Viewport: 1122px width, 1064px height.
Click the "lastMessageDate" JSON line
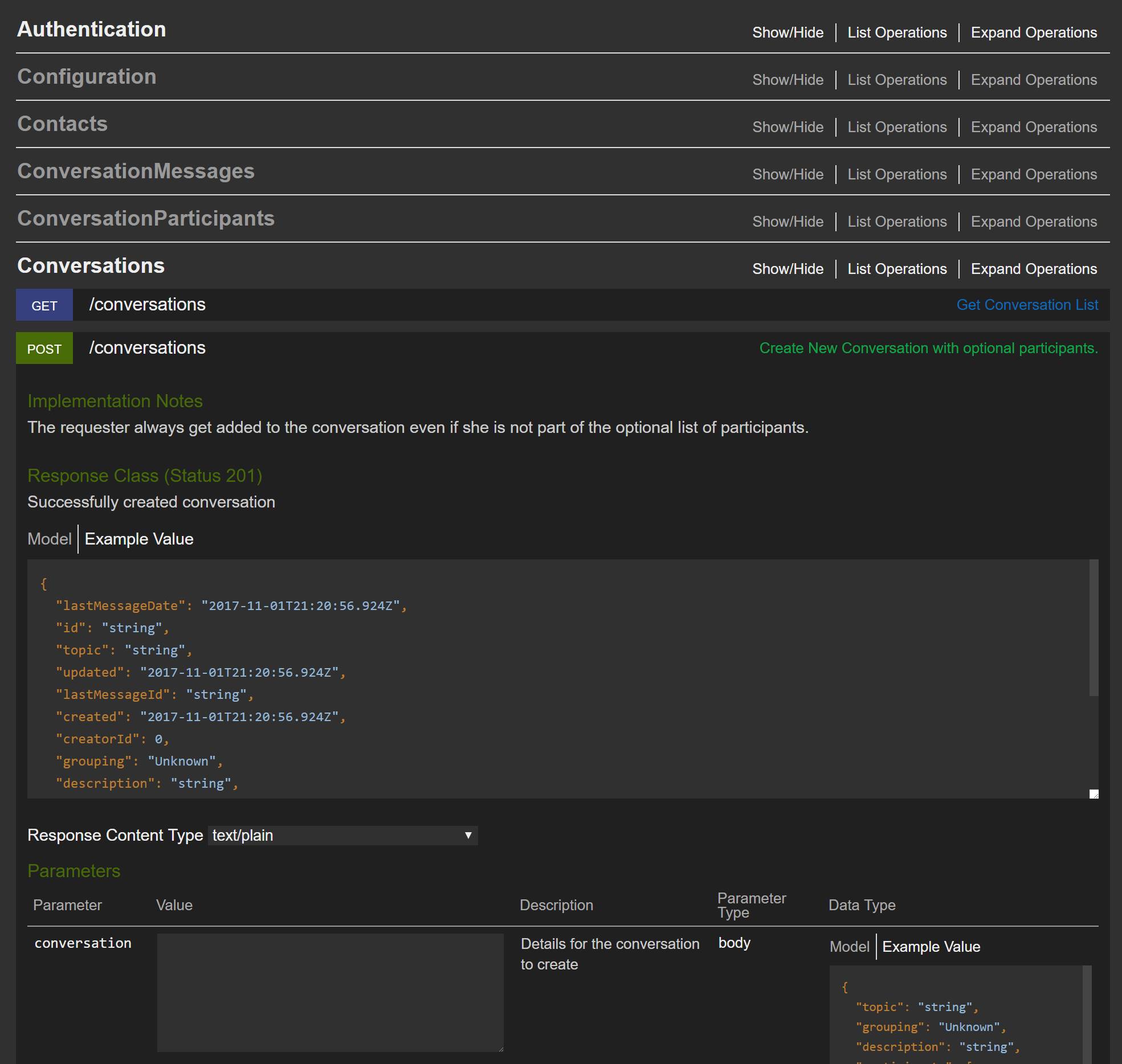pos(231,605)
